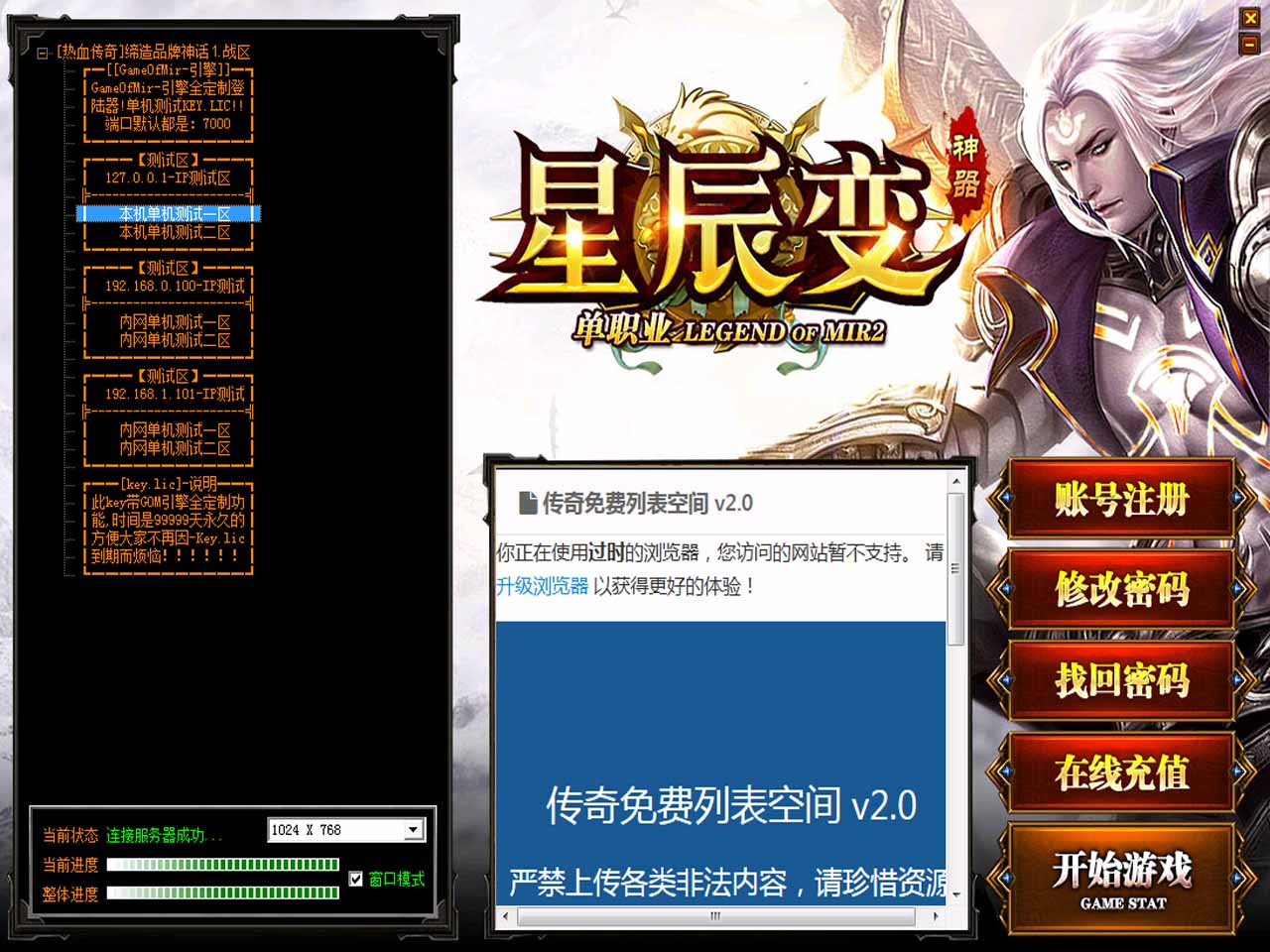Click the 当前进度 progress bar
The width and height of the screenshot is (1270, 952).
(222, 865)
